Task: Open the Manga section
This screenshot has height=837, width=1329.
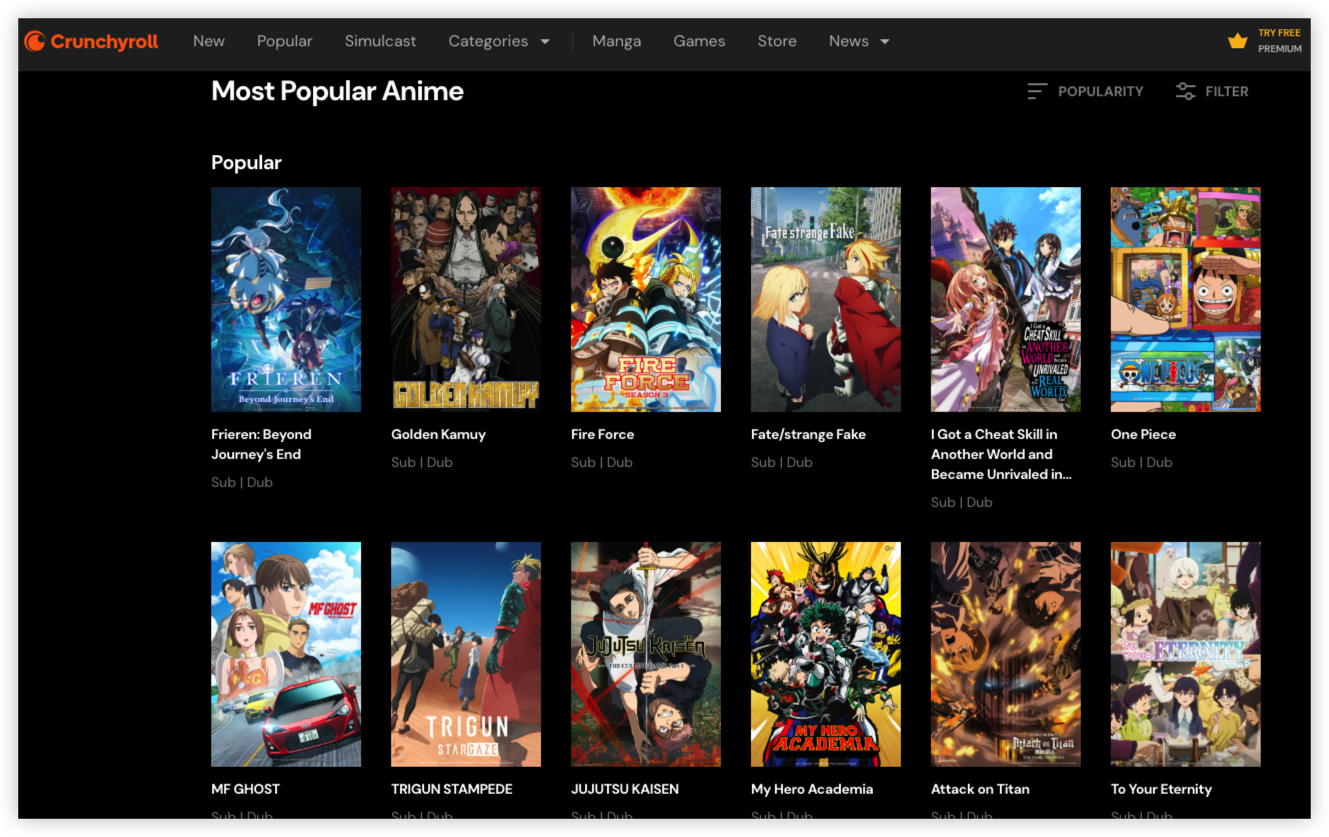Action: (617, 41)
